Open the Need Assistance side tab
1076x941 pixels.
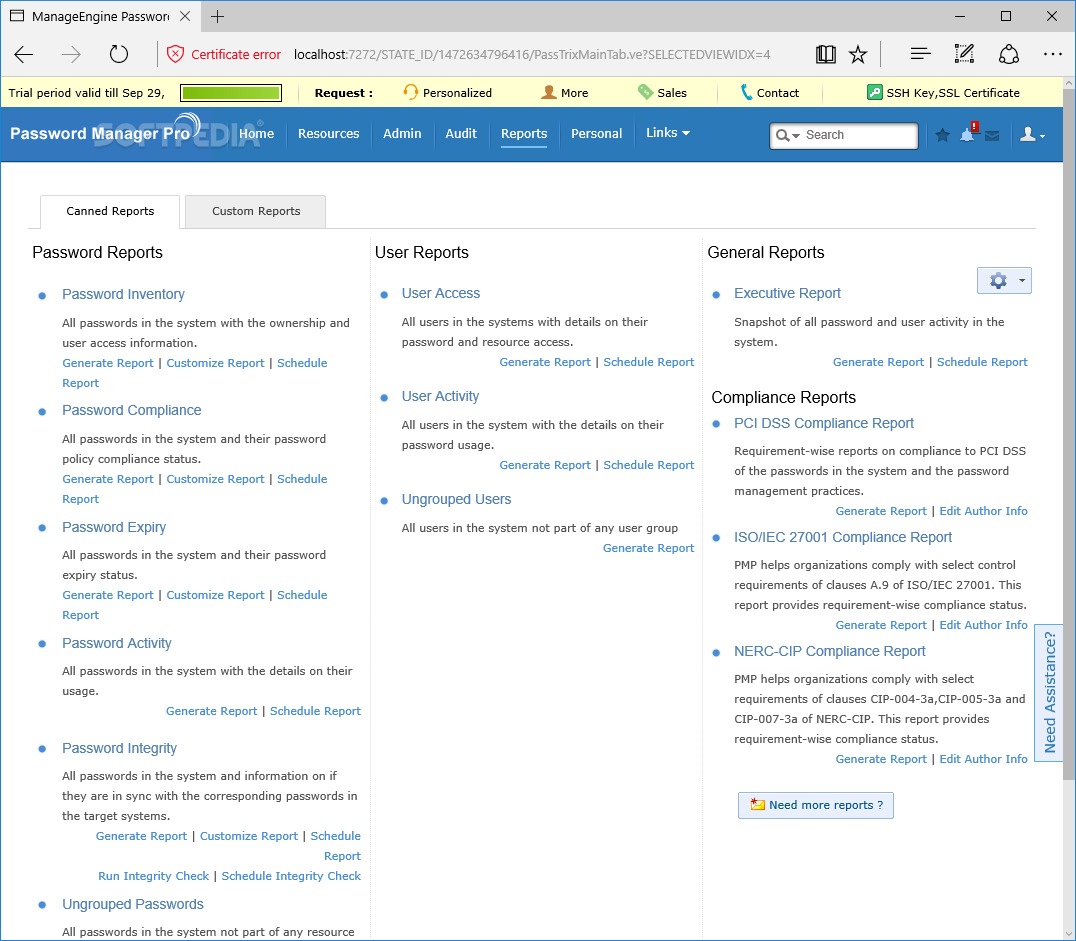point(1049,692)
